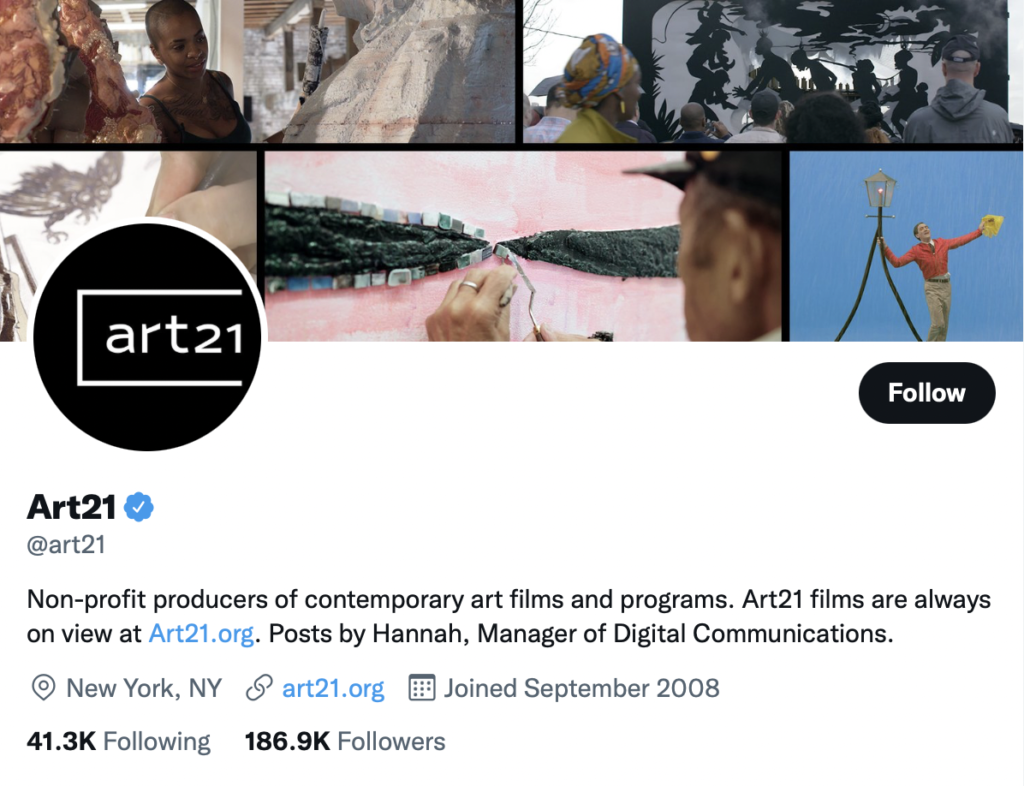Open the Art21 round profile logo
Viewport: 1024px width, 786px height.
point(147,337)
